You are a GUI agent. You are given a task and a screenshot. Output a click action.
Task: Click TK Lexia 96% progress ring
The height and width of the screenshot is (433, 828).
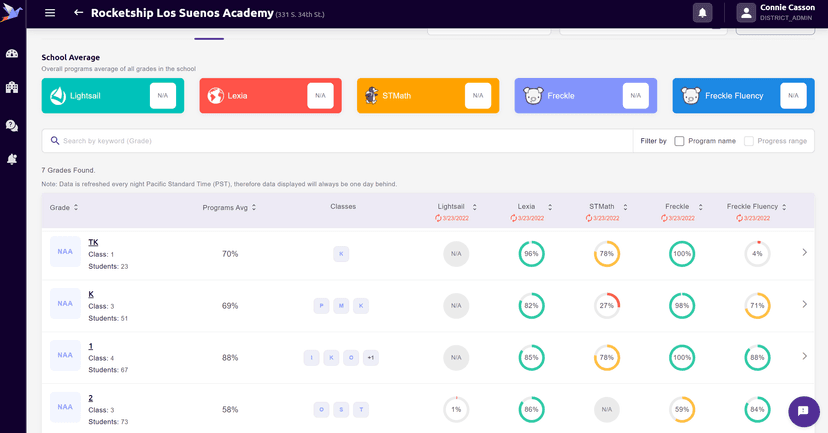(x=531, y=253)
